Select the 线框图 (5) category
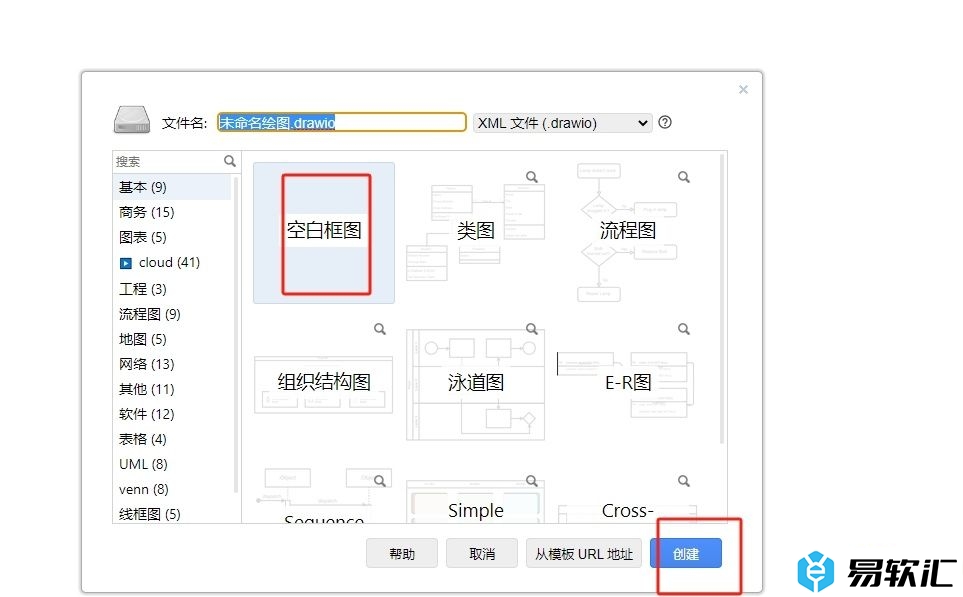Viewport: 963px width, 597px height. (172, 514)
